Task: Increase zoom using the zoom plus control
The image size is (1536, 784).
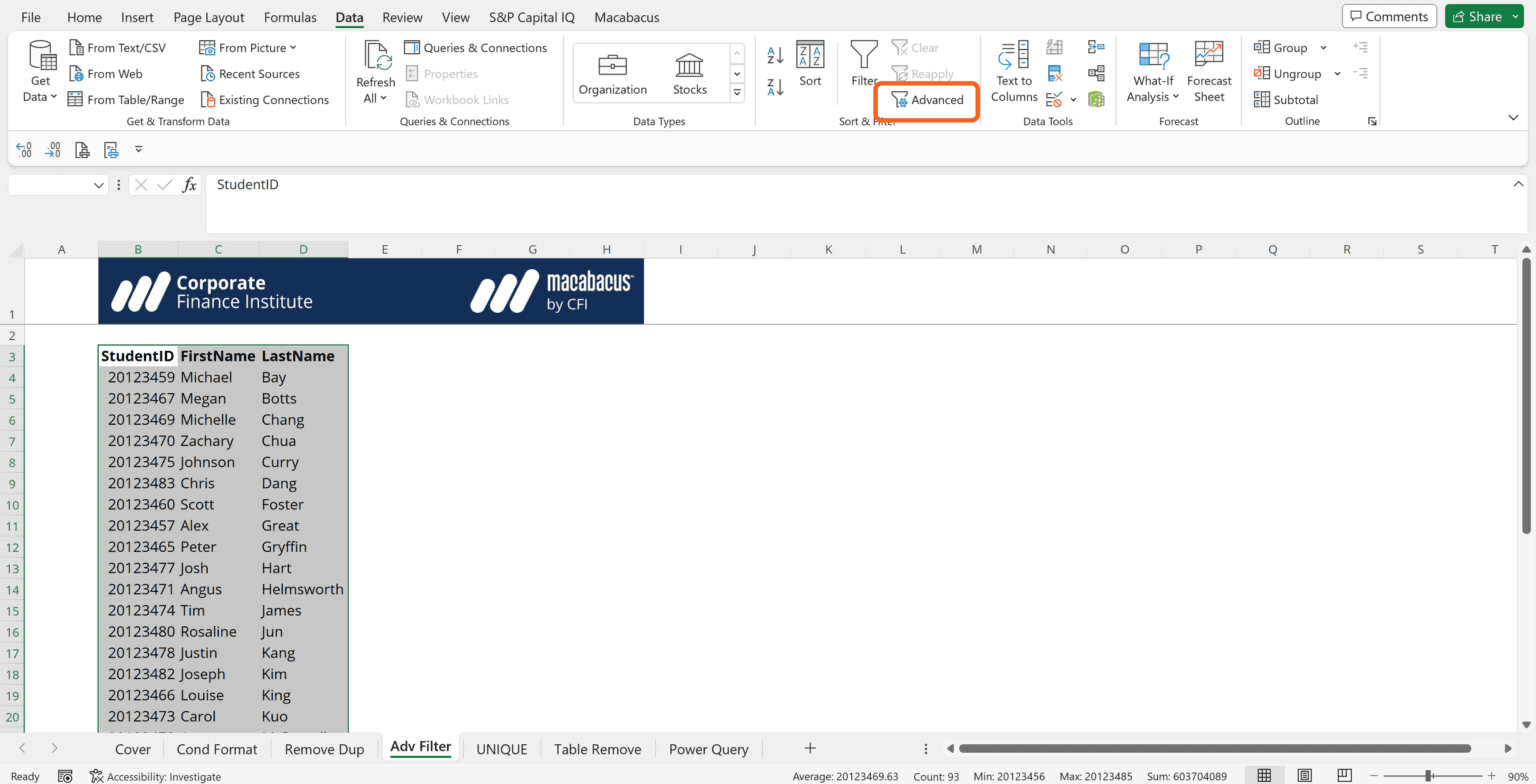Action: 1492,775
